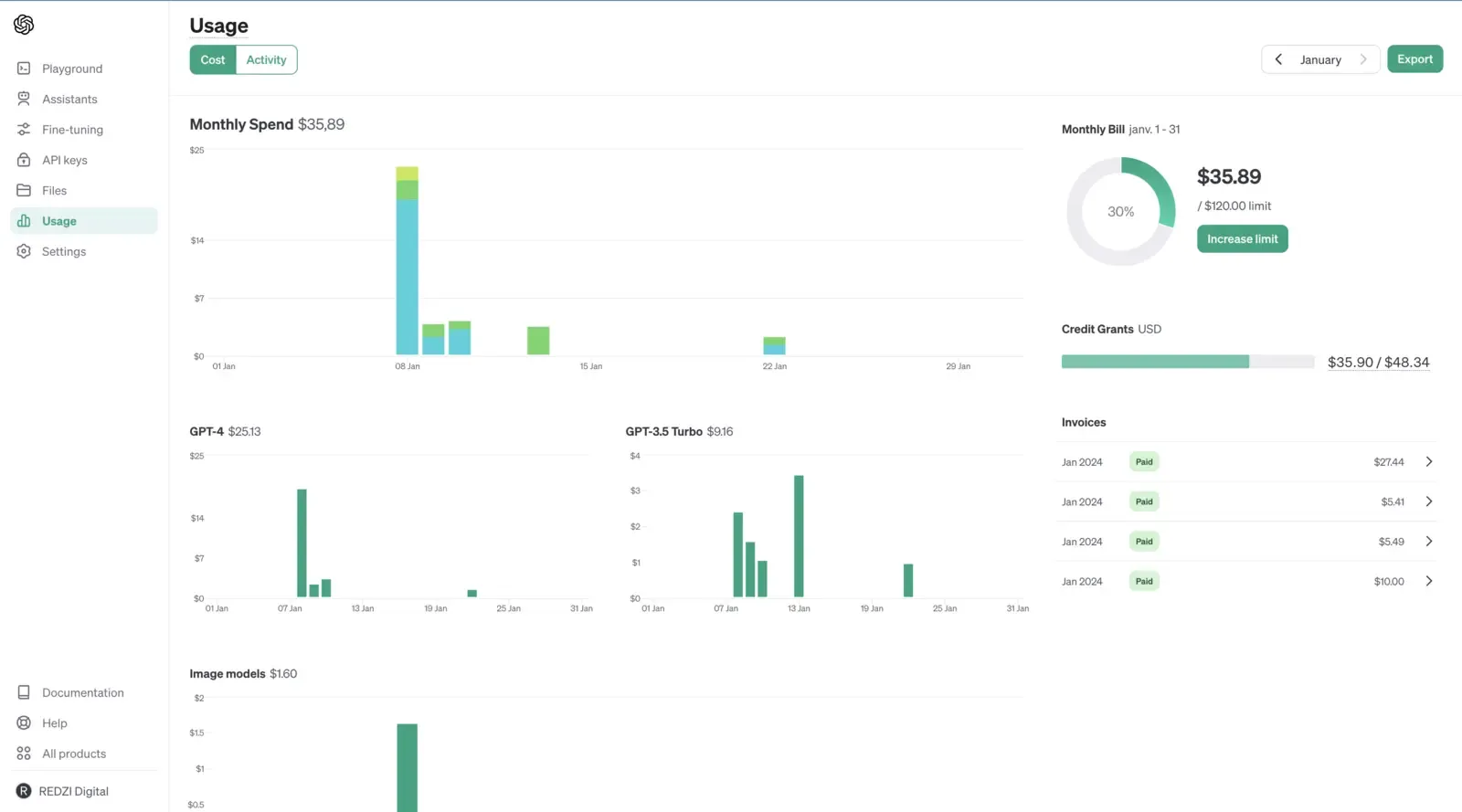Open Playground from sidebar
The width and height of the screenshot is (1462, 812).
(x=84, y=69)
